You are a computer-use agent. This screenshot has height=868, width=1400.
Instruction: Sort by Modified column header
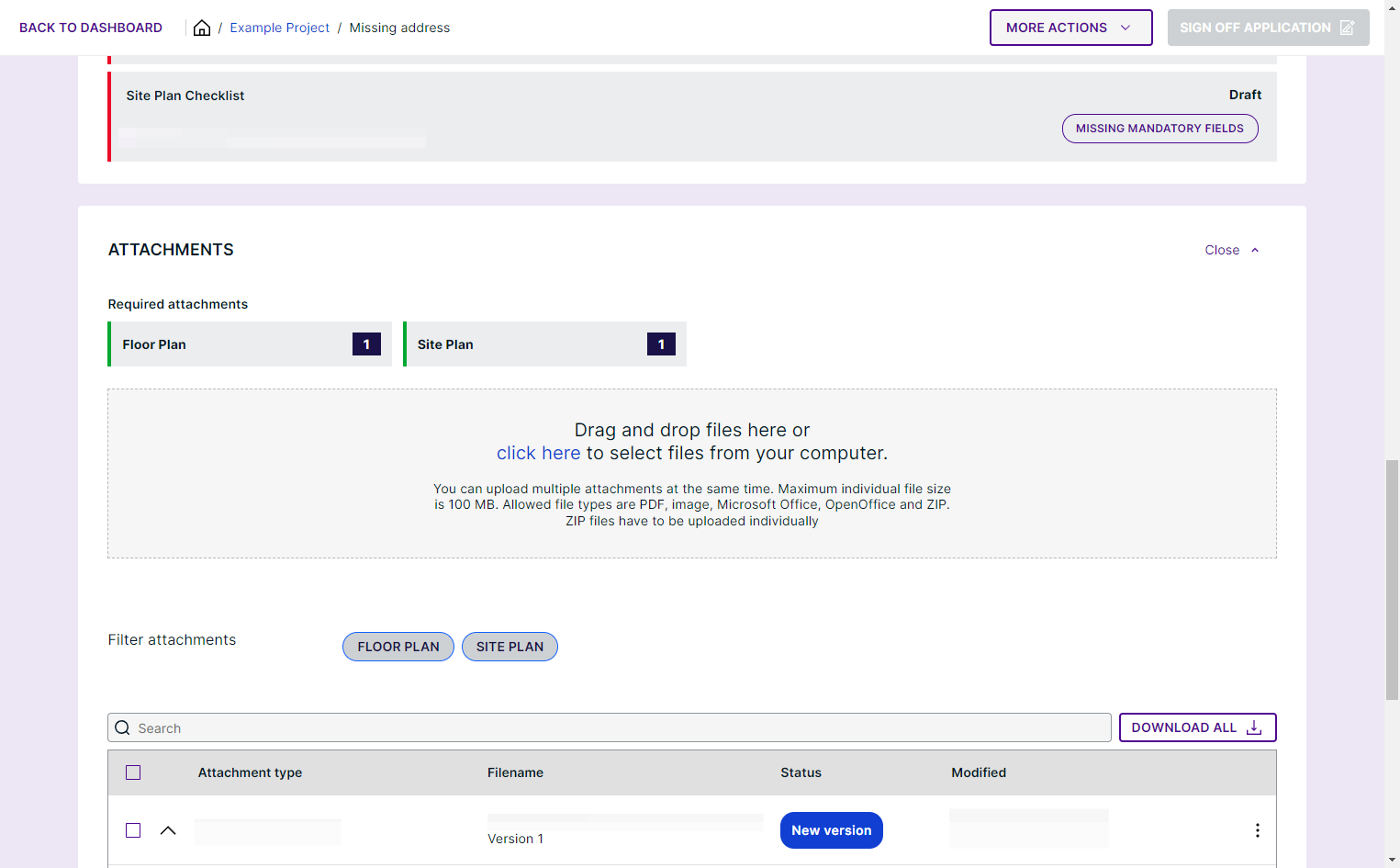(x=979, y=772)
